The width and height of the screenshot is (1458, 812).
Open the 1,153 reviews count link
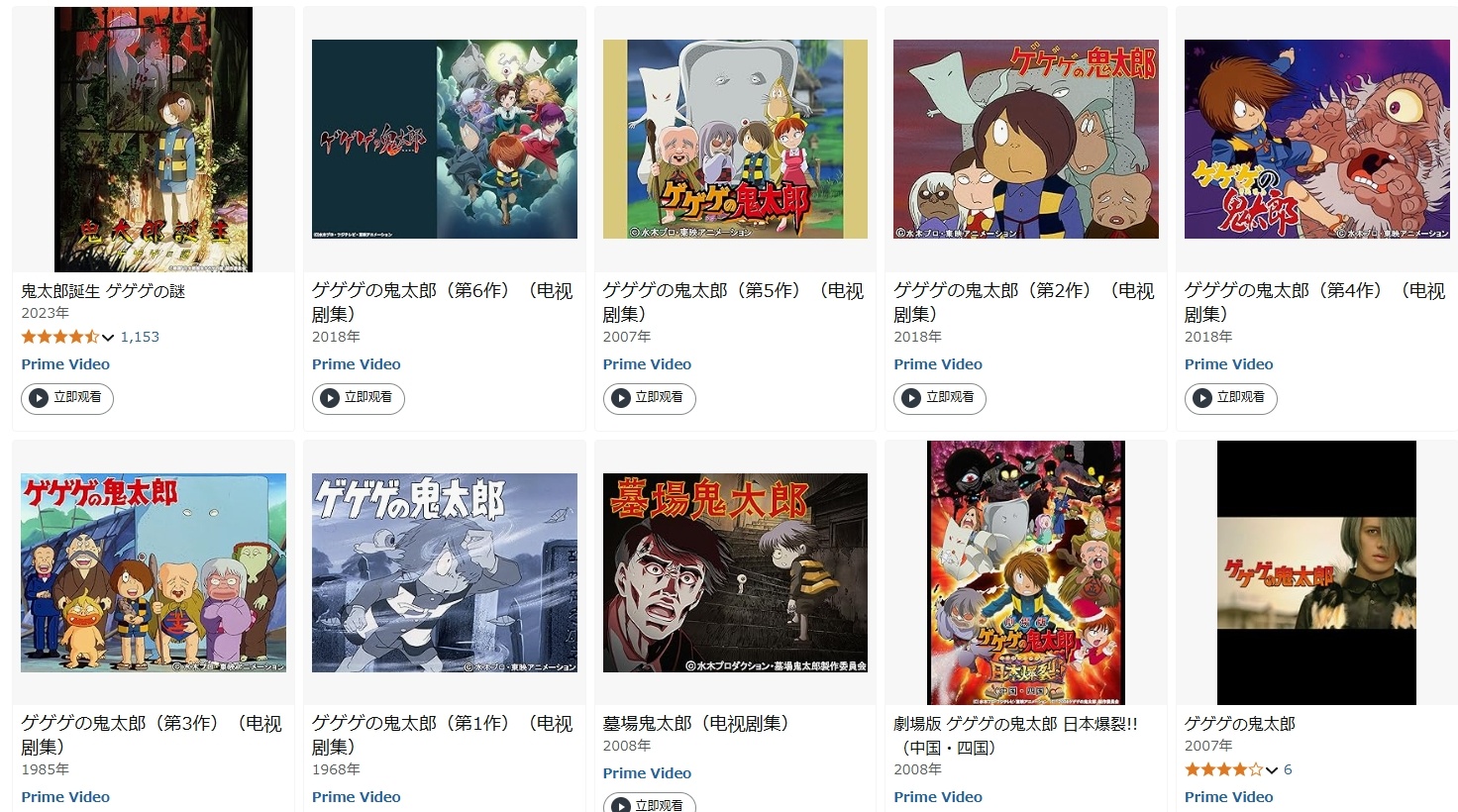click(140, 337)
